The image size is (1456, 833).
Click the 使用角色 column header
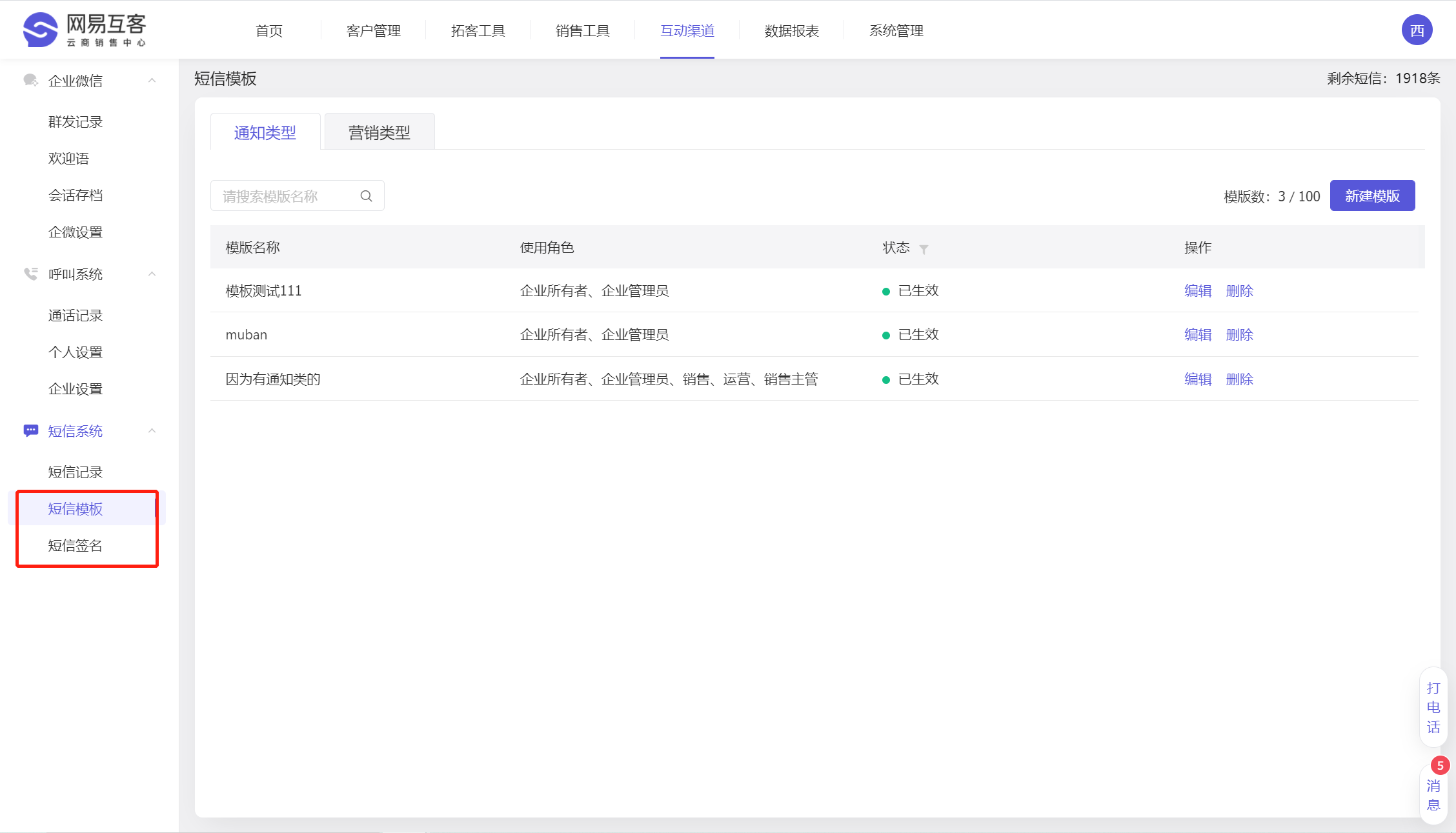tap(547, 247)
